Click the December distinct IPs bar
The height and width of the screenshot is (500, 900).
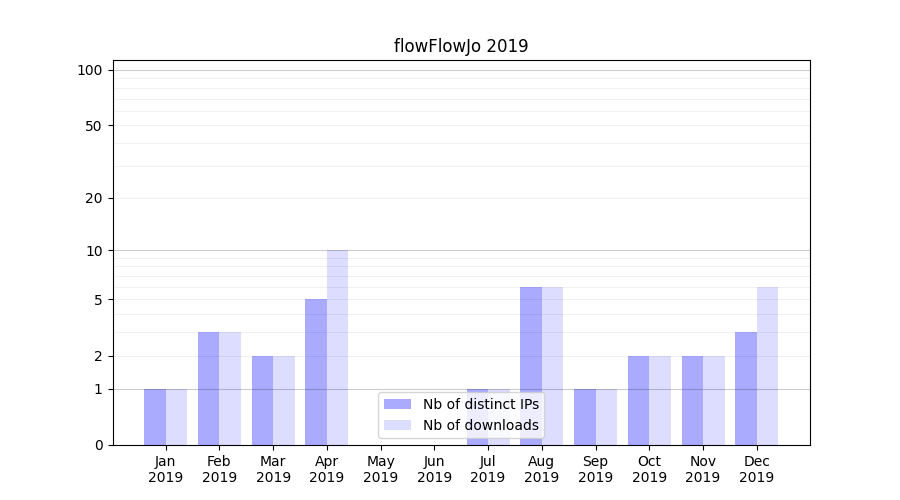[746, 388]
